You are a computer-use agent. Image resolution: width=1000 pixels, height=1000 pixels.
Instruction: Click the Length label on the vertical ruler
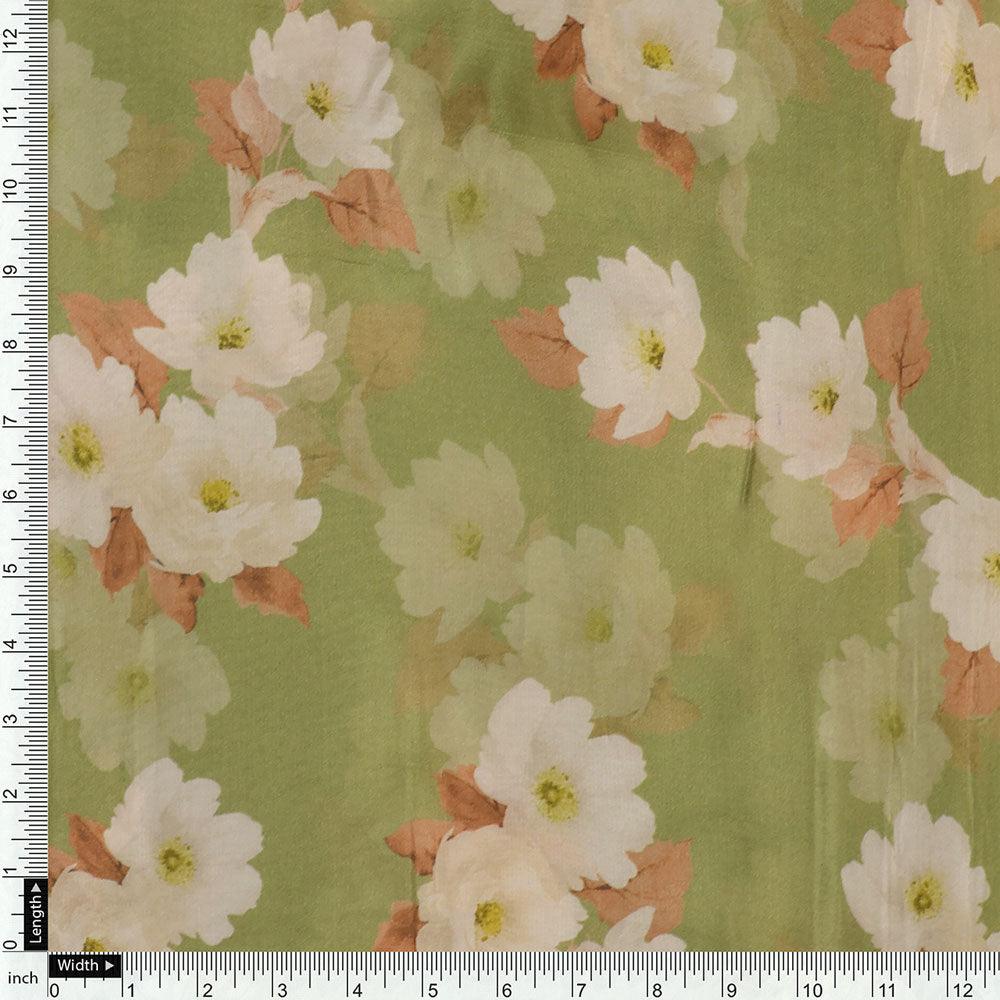click(x=35, y=915)
